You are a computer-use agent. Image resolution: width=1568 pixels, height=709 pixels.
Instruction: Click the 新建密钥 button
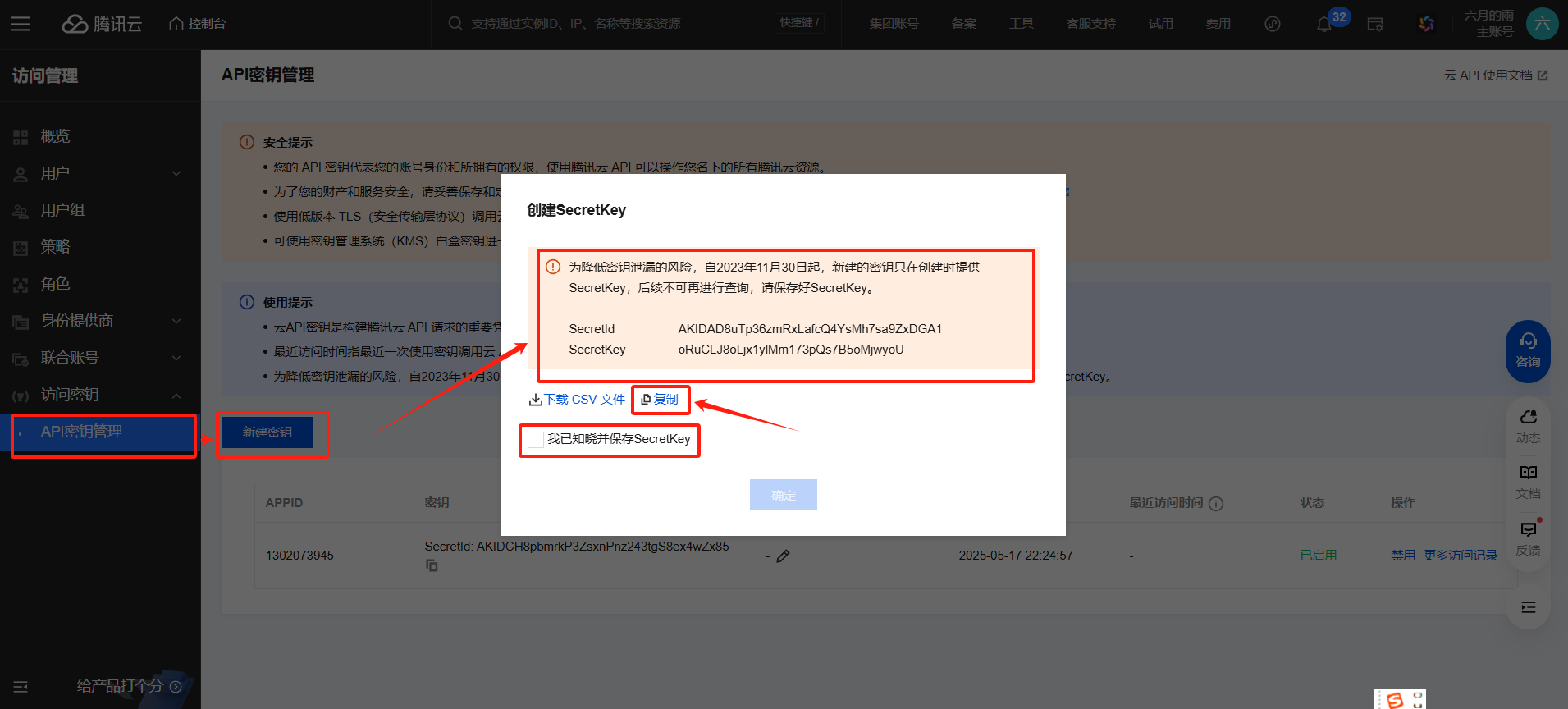coord(267,432)
